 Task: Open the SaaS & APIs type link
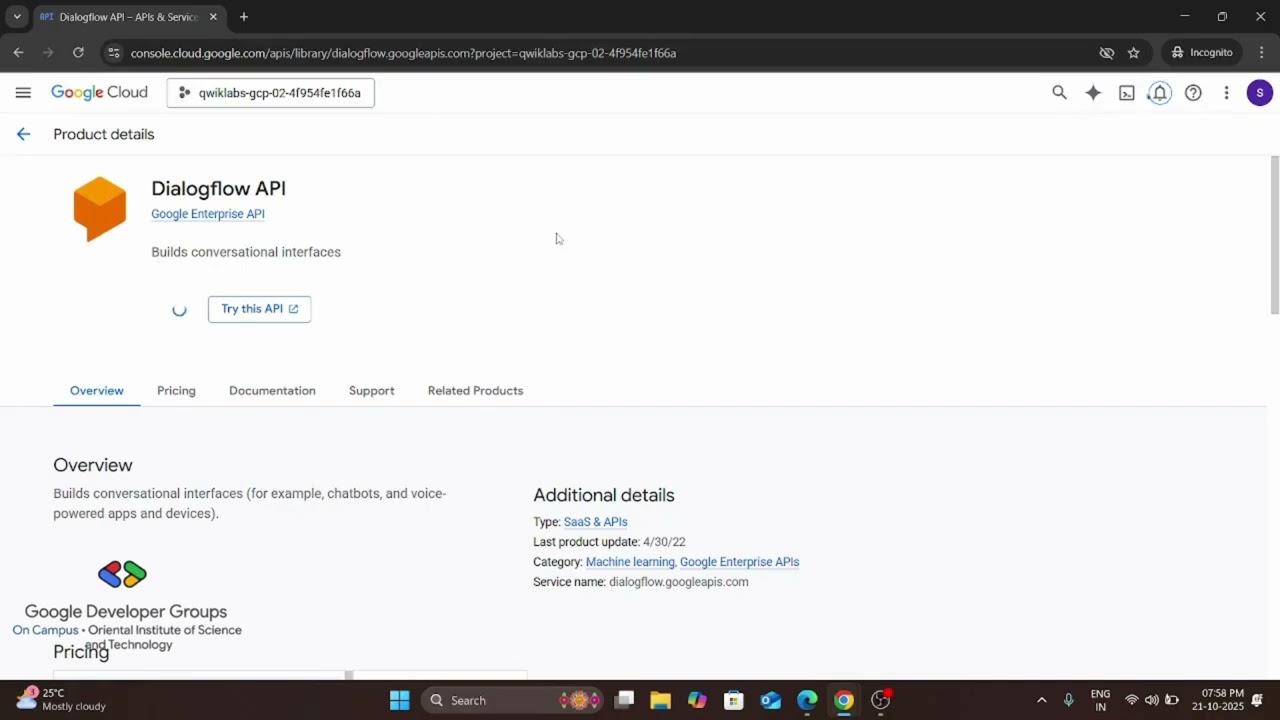click(x=596, y=522)
